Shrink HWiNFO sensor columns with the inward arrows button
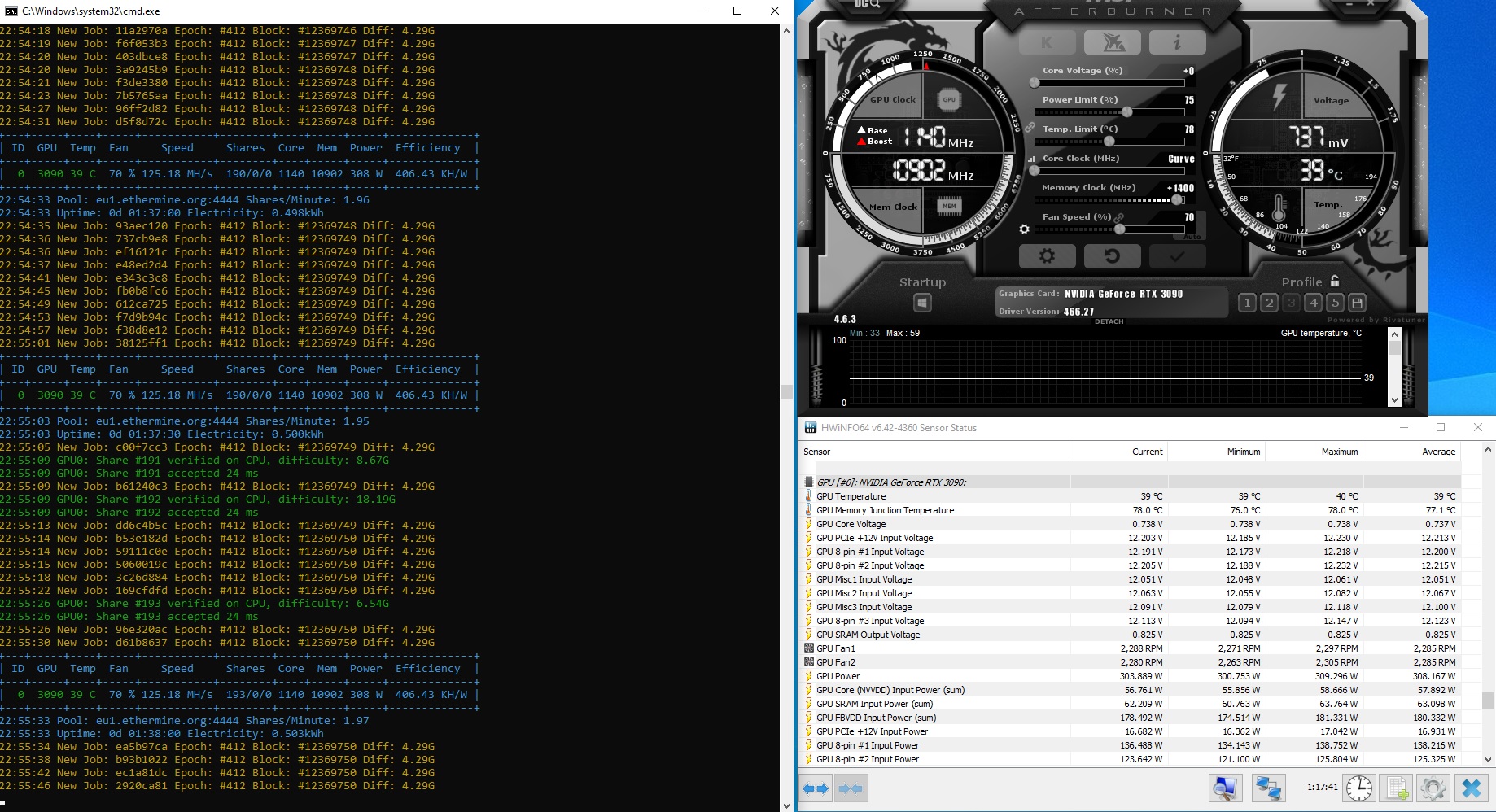Image resolution: width=1496 pixels, height=812 pixels. point(850,788)
